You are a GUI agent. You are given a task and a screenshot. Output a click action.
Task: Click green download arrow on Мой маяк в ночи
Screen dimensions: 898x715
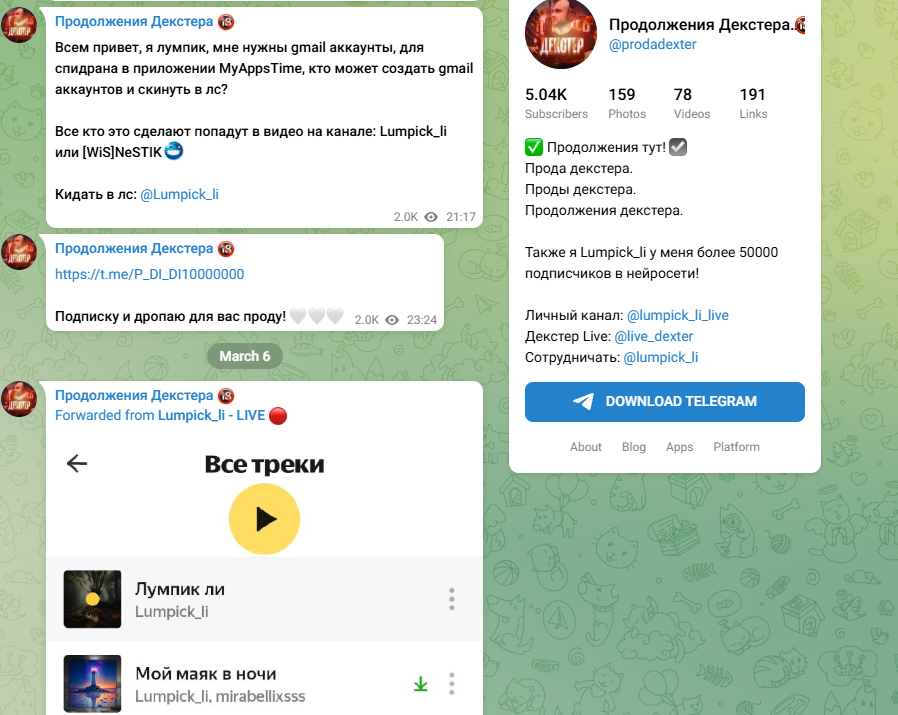[x=420, y=684]
